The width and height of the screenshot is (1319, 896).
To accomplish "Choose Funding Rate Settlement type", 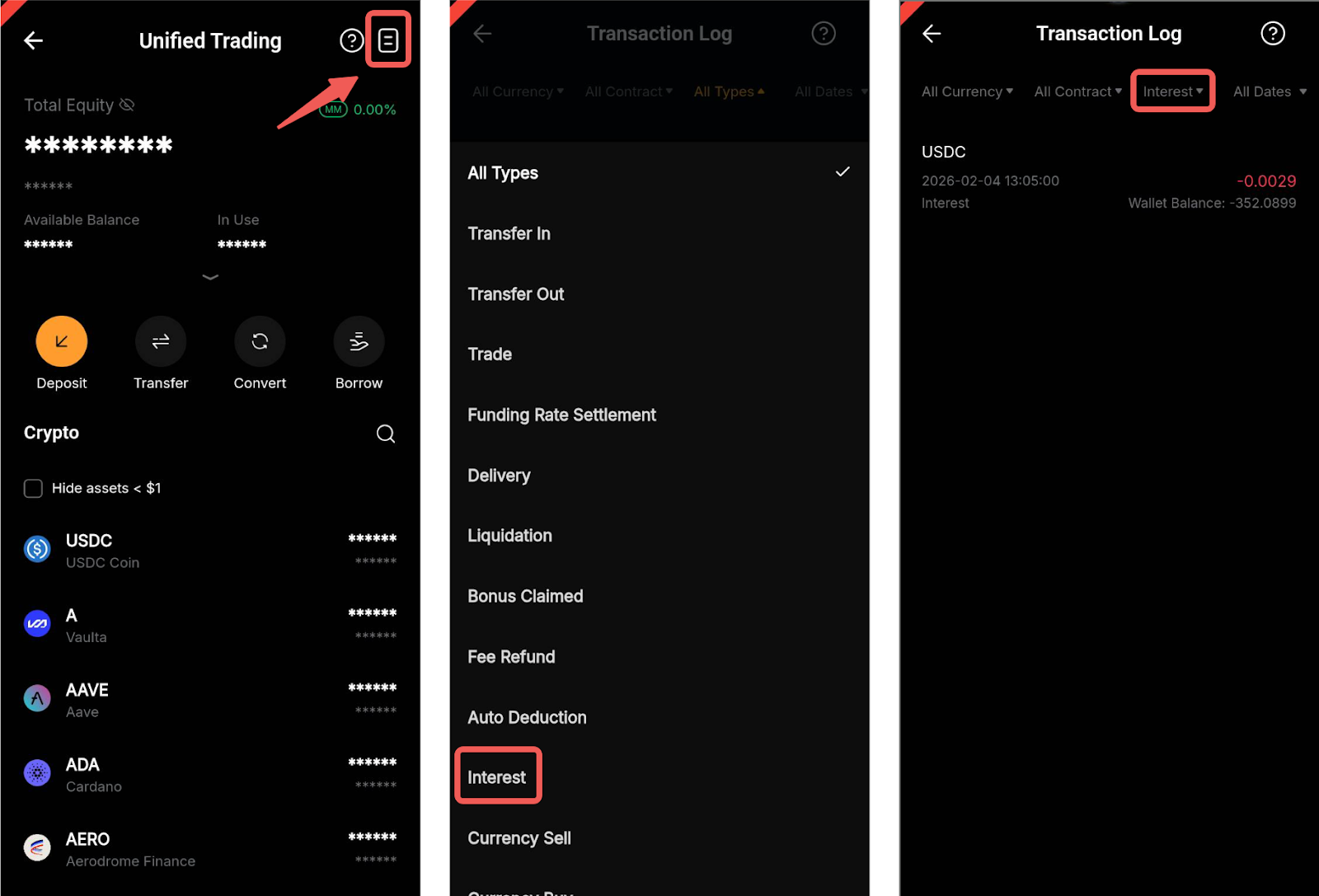I will pyautogui.click(x=561, y=415).
